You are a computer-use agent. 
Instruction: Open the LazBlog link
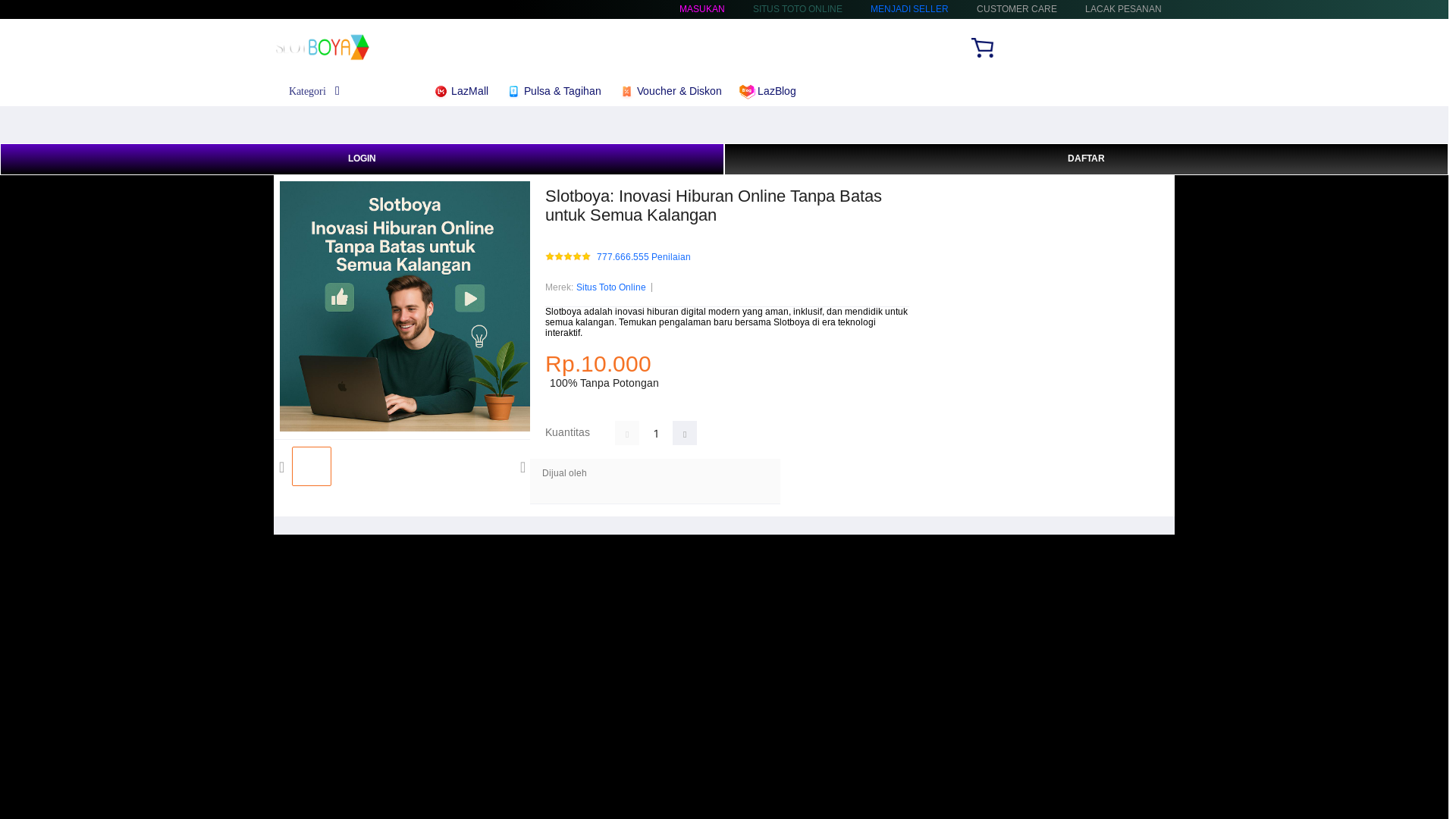point(777,91)
